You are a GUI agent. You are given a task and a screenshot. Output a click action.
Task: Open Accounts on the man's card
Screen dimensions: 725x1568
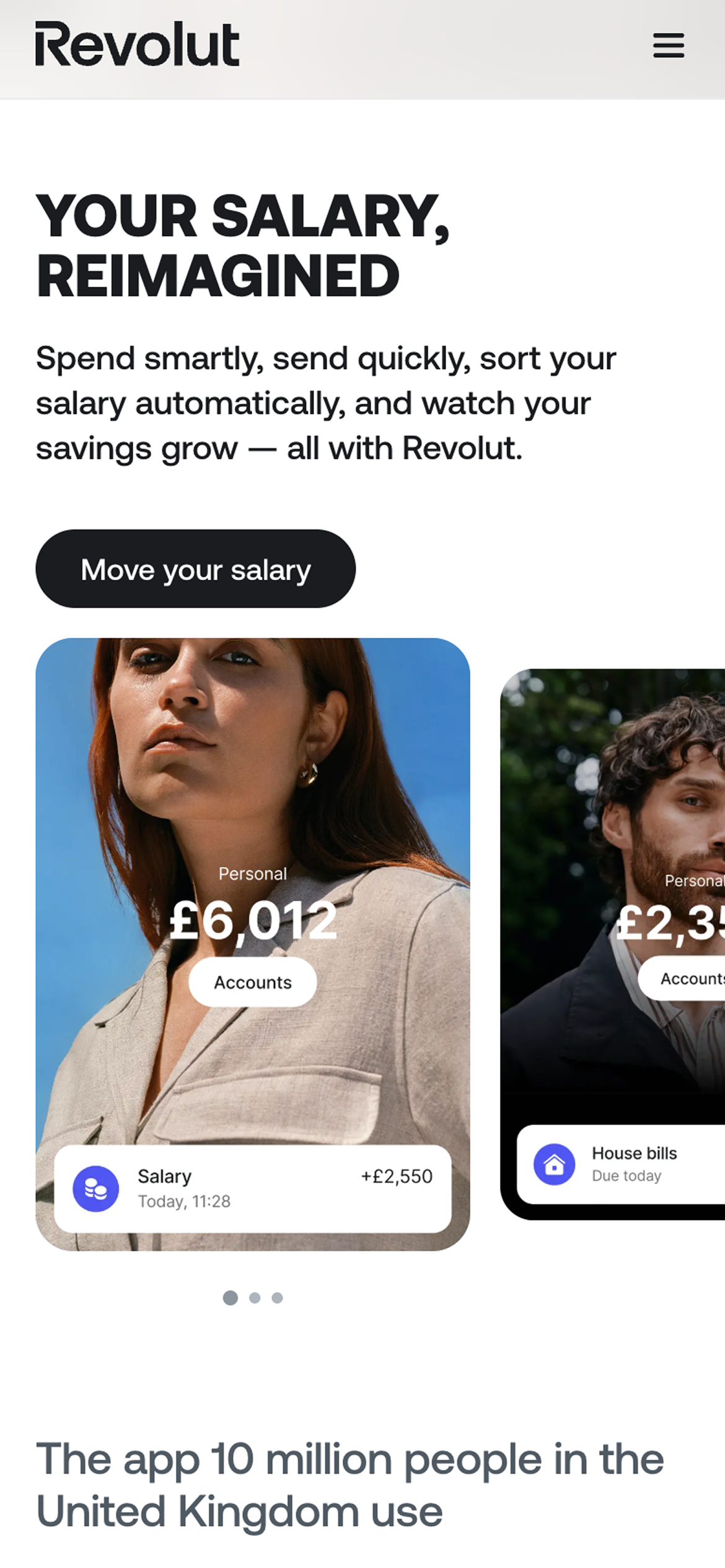point(682,978)
